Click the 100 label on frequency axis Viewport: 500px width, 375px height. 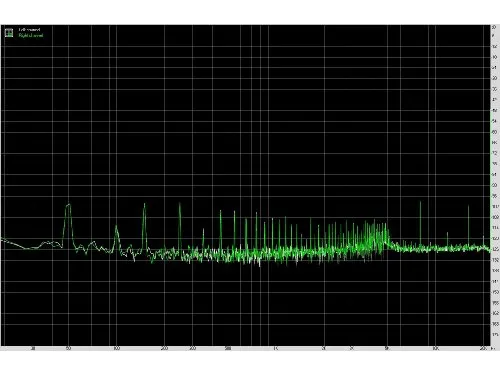pyautogui.click(x=116, y=349)
